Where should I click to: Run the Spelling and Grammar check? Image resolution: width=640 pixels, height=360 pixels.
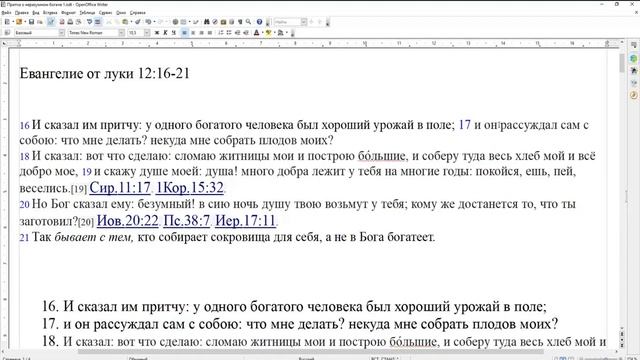point(89,22)
